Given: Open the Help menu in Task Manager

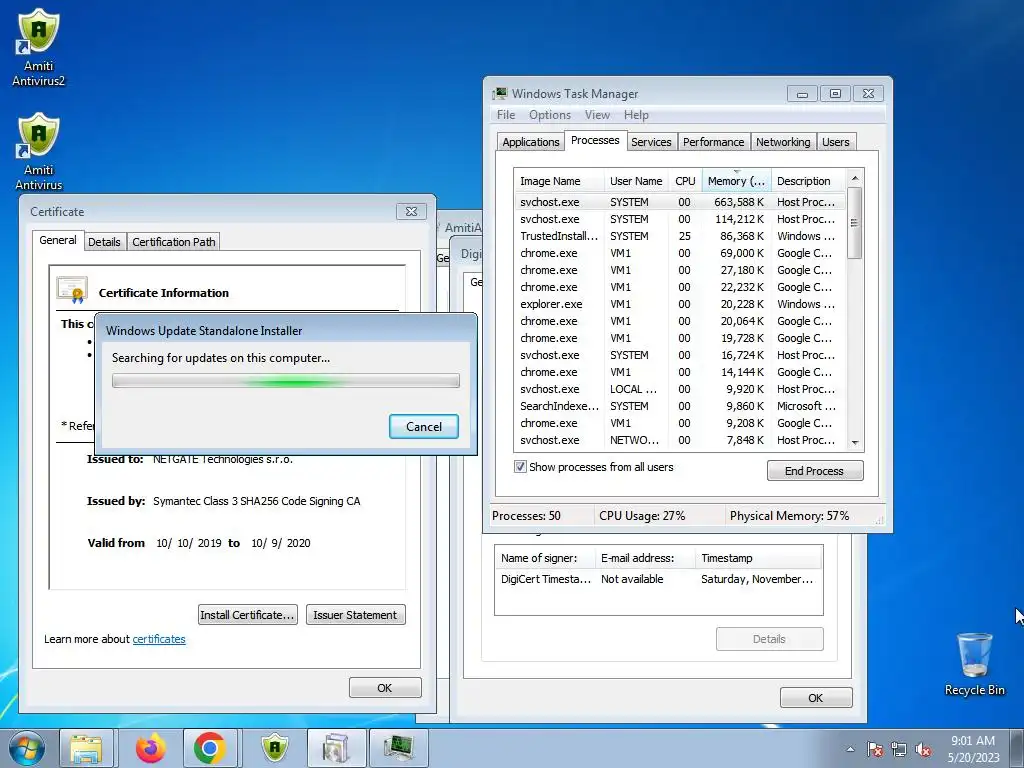Looking at the screenshot, I should pyautogui.click(x=636, y=115).
